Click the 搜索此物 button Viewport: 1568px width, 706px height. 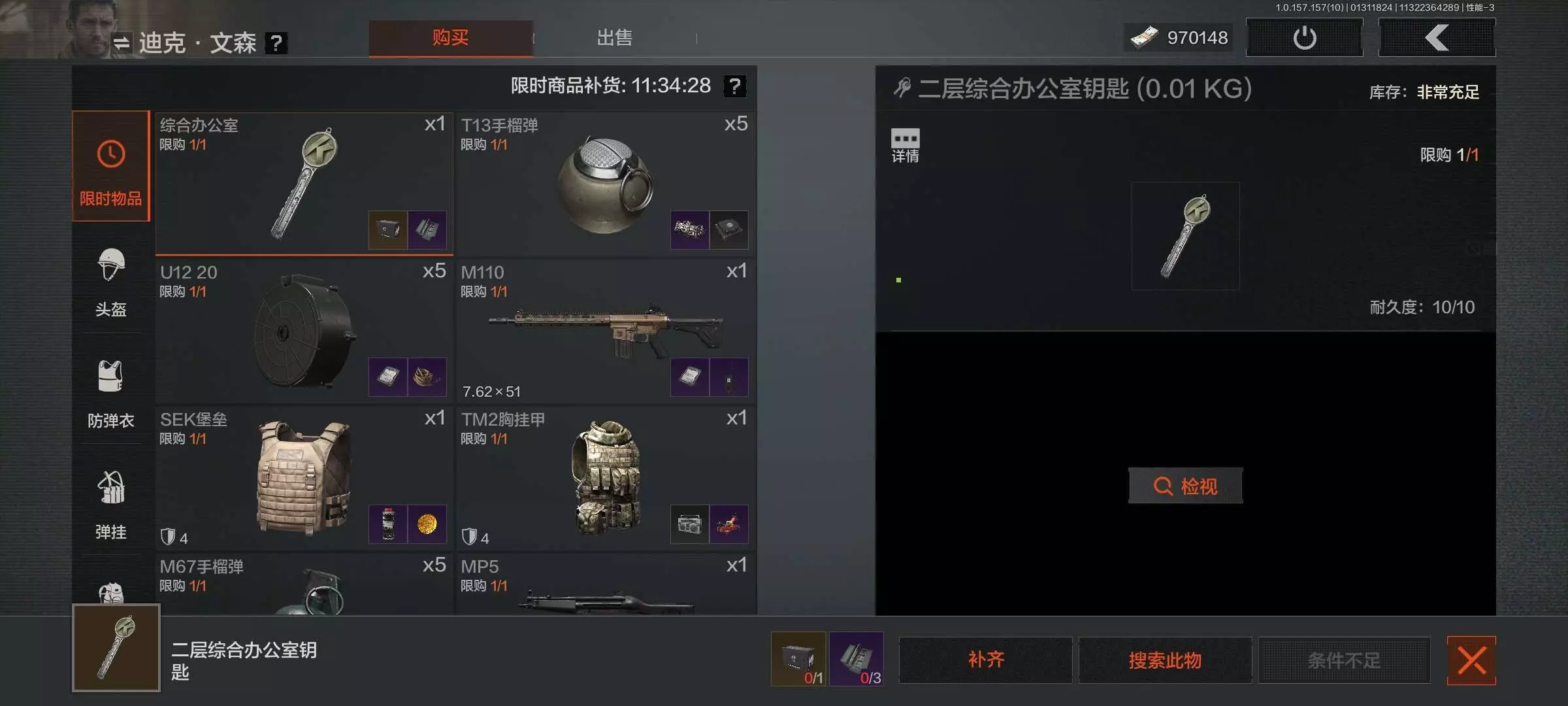point(1165,660)
